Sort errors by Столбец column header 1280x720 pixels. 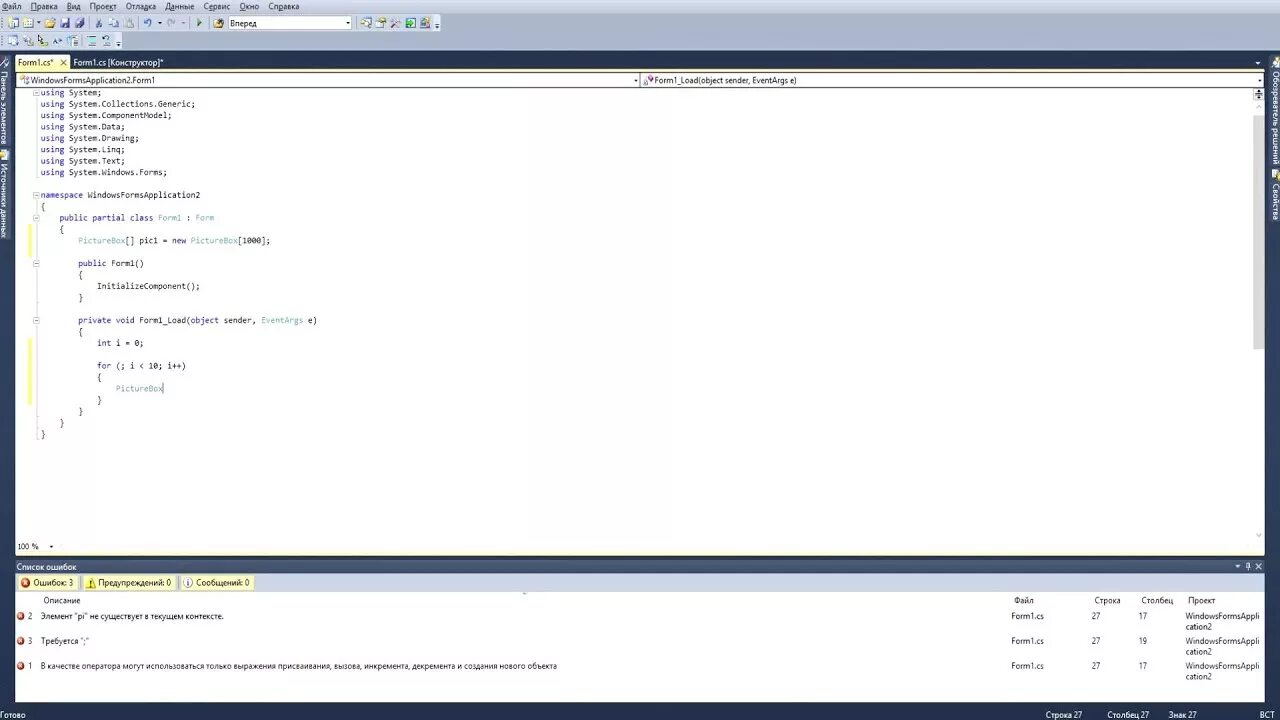(1157, 600)
